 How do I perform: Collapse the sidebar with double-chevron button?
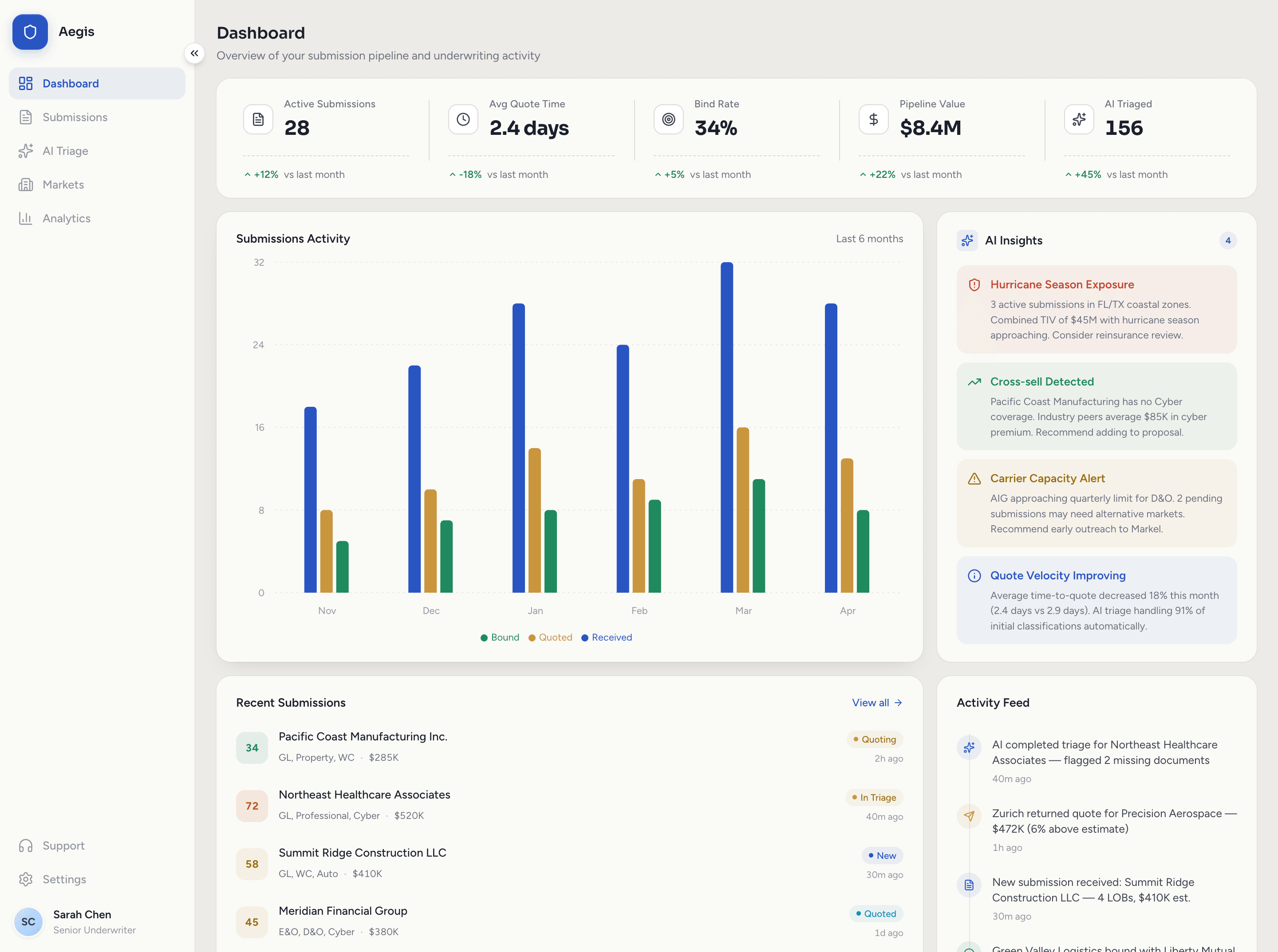point(194,53)
